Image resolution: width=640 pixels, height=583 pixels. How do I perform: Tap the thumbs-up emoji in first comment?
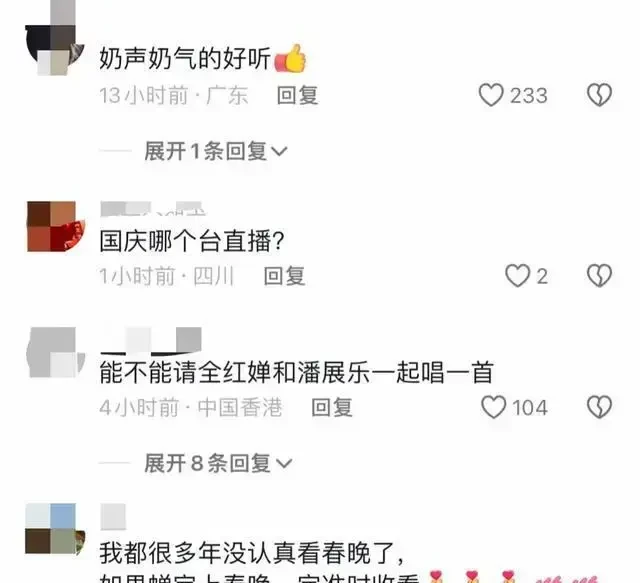pos(291,58)
